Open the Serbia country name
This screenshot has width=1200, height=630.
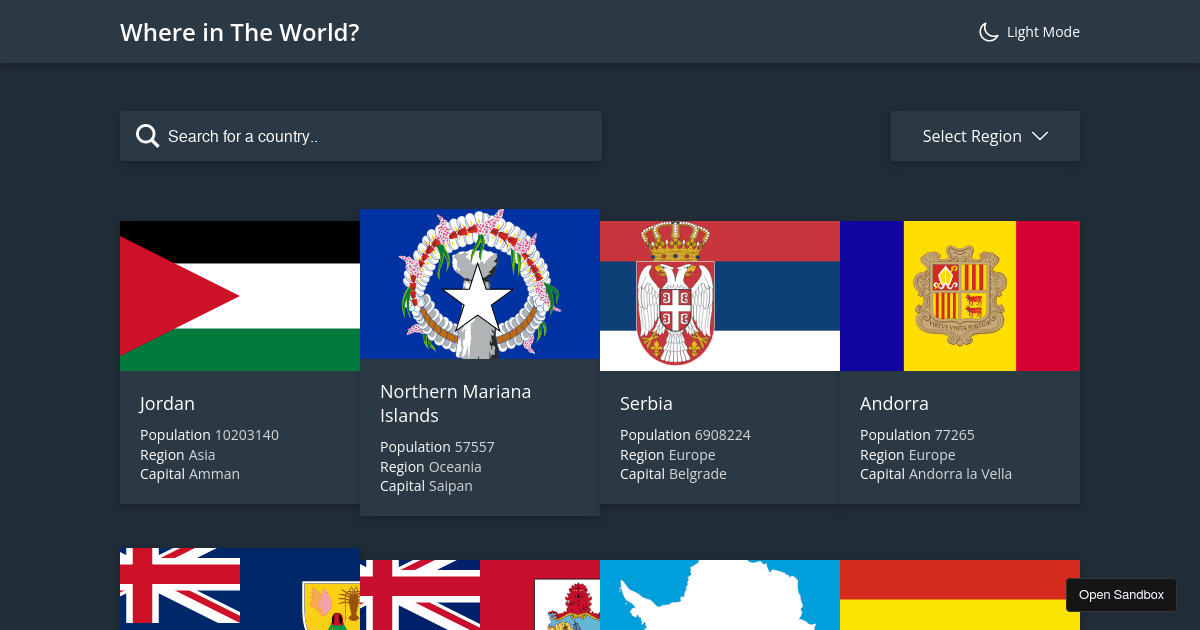click(646, 404)
